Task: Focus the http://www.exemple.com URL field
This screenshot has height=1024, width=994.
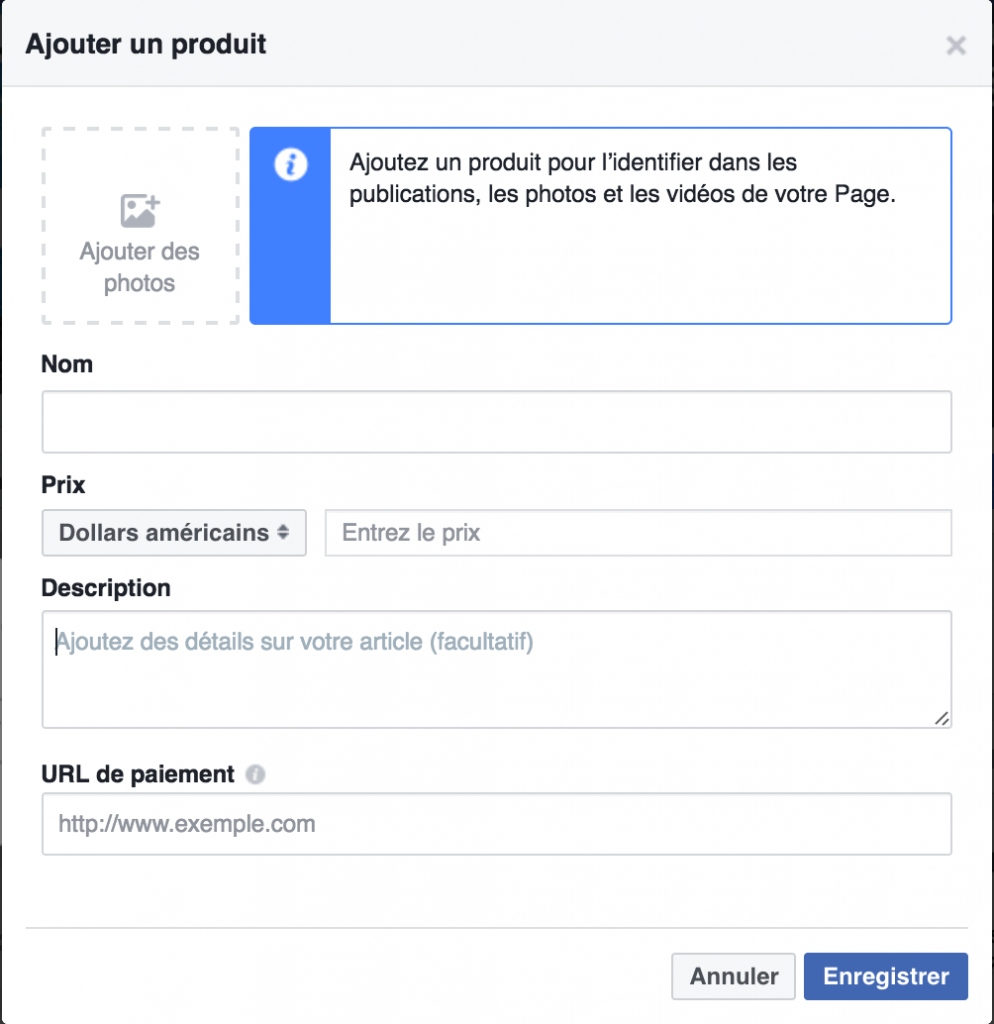Action: tap(497, 823)
